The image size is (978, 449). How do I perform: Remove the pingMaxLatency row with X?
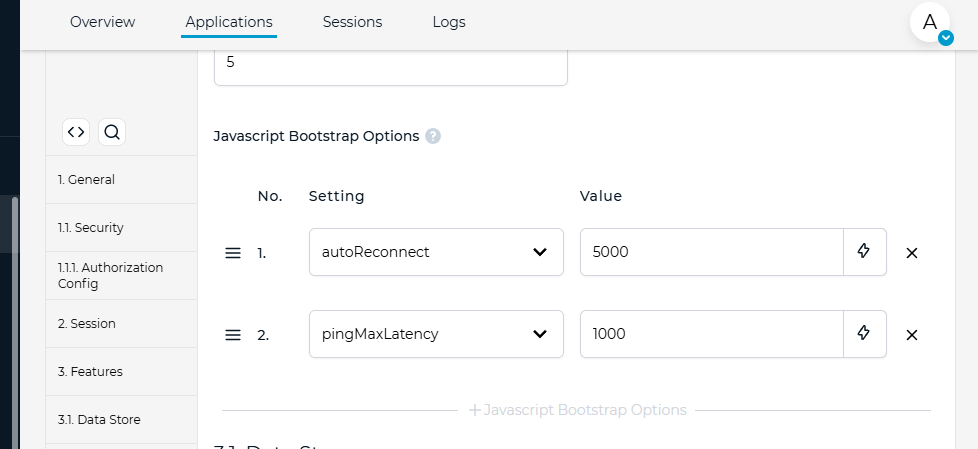tap(912, 335)
